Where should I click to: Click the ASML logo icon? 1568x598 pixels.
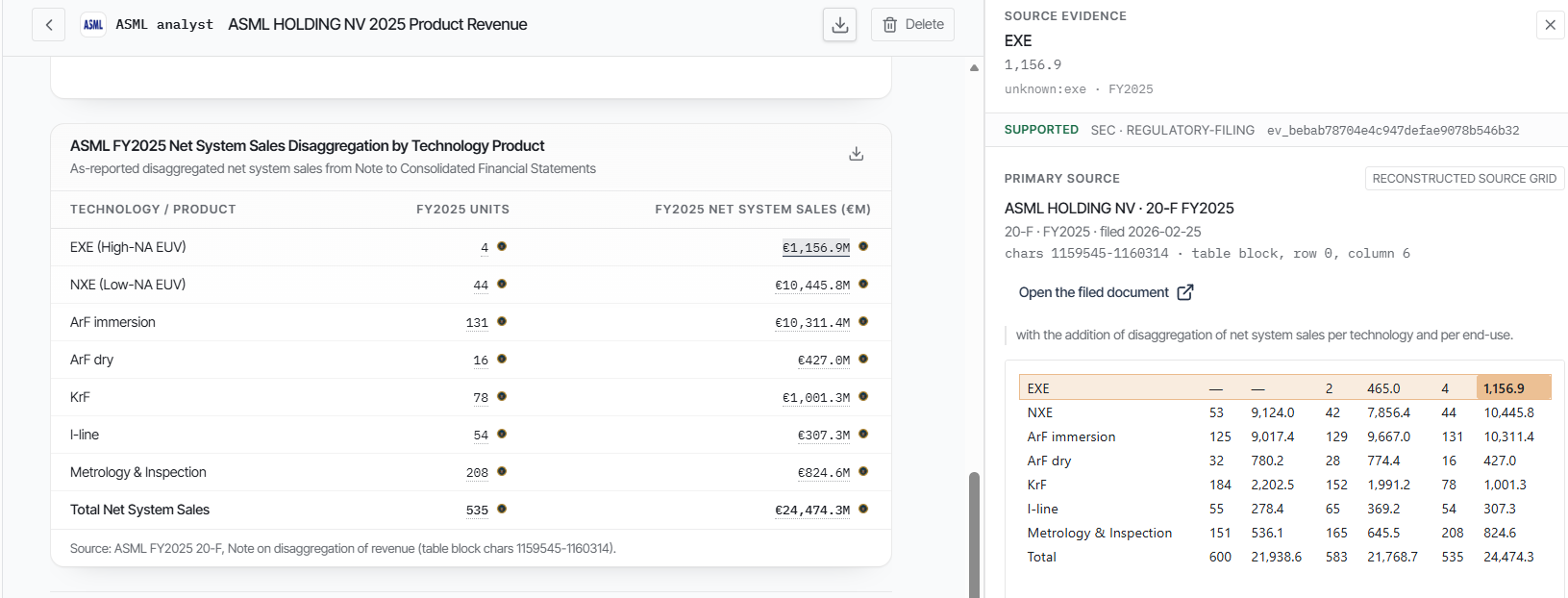[x=93, y=25]
